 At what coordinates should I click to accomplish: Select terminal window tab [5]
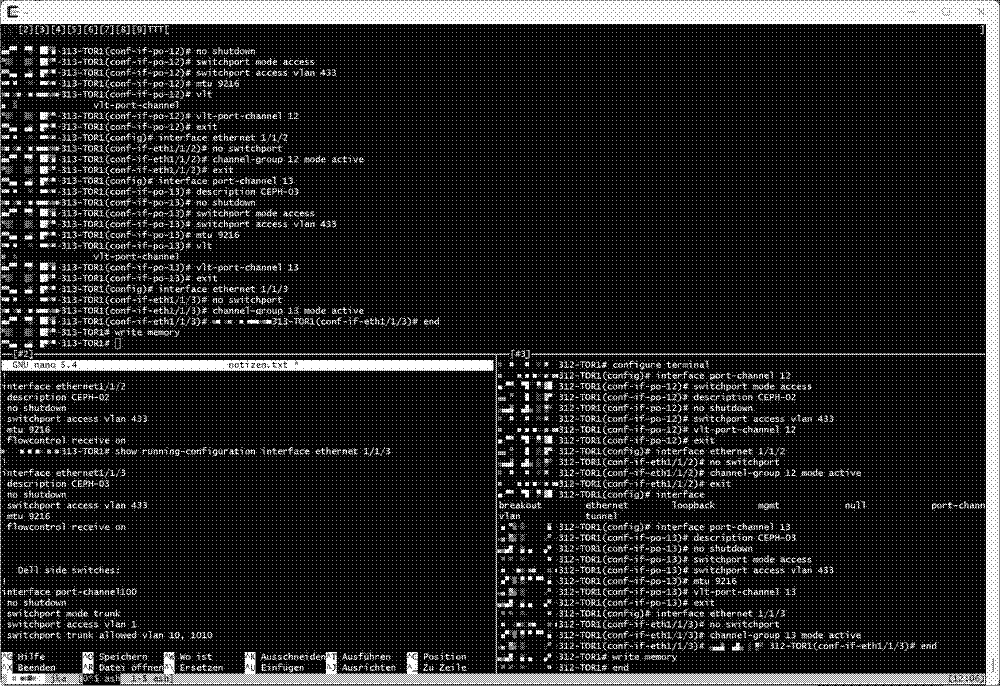[x=73, y=31]
